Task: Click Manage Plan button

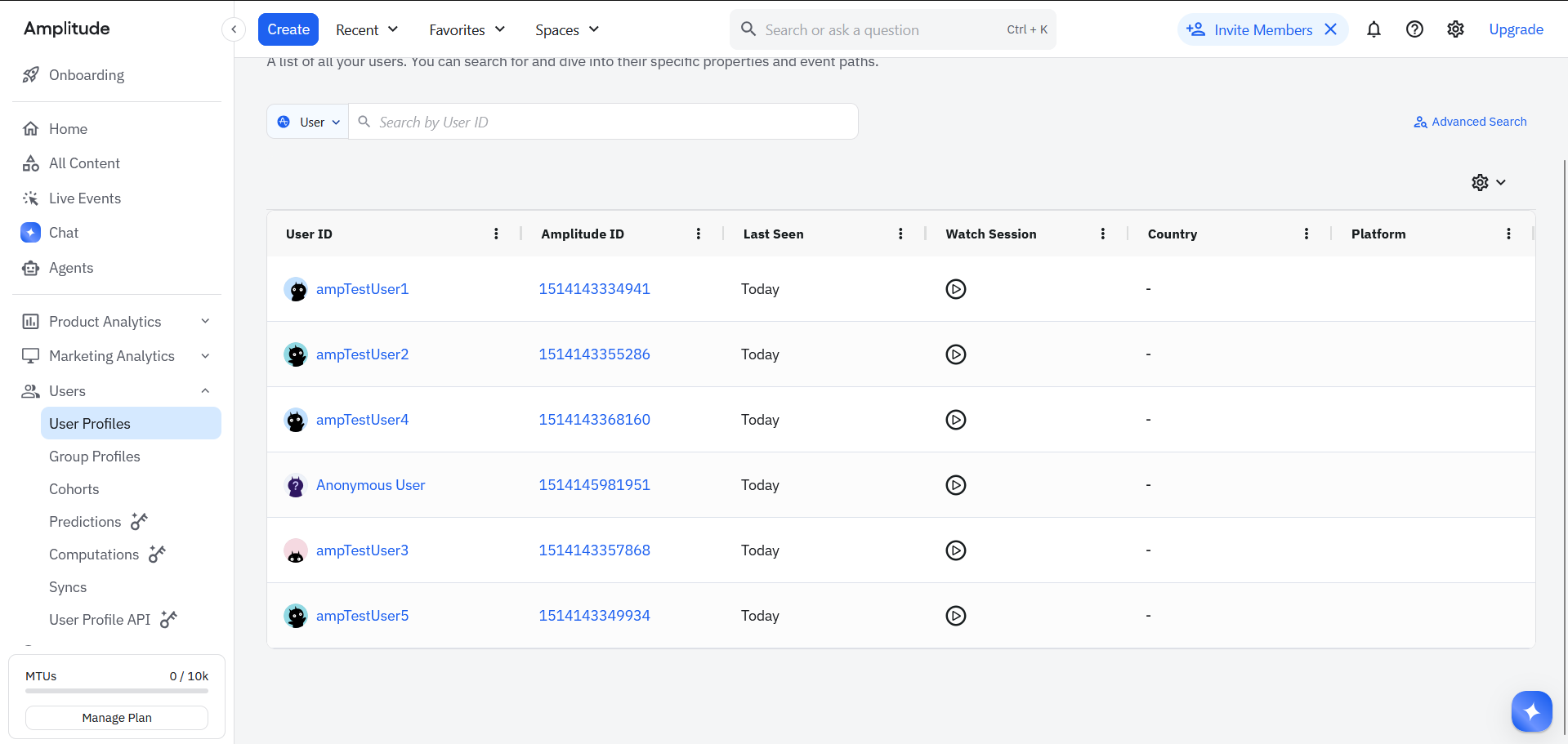Action: point(117,718)
